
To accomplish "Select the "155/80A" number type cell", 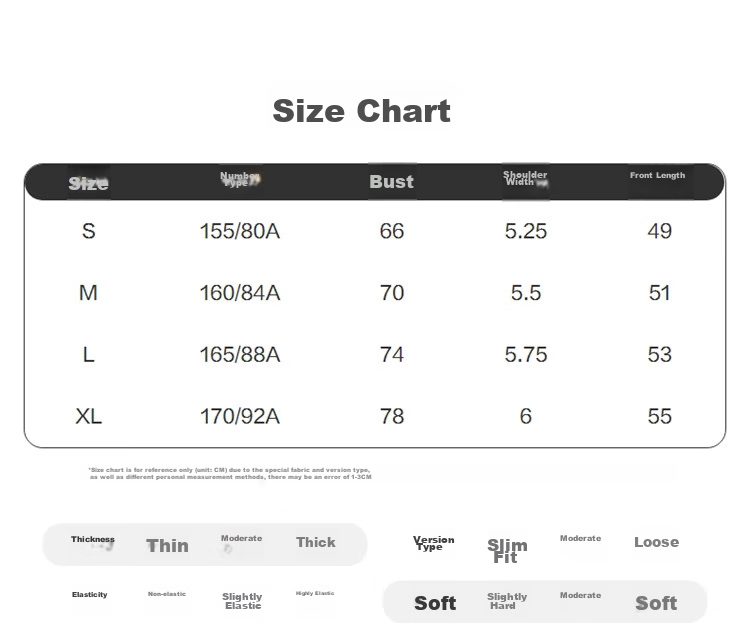I will pyautogui.click(x=240, y=231).
